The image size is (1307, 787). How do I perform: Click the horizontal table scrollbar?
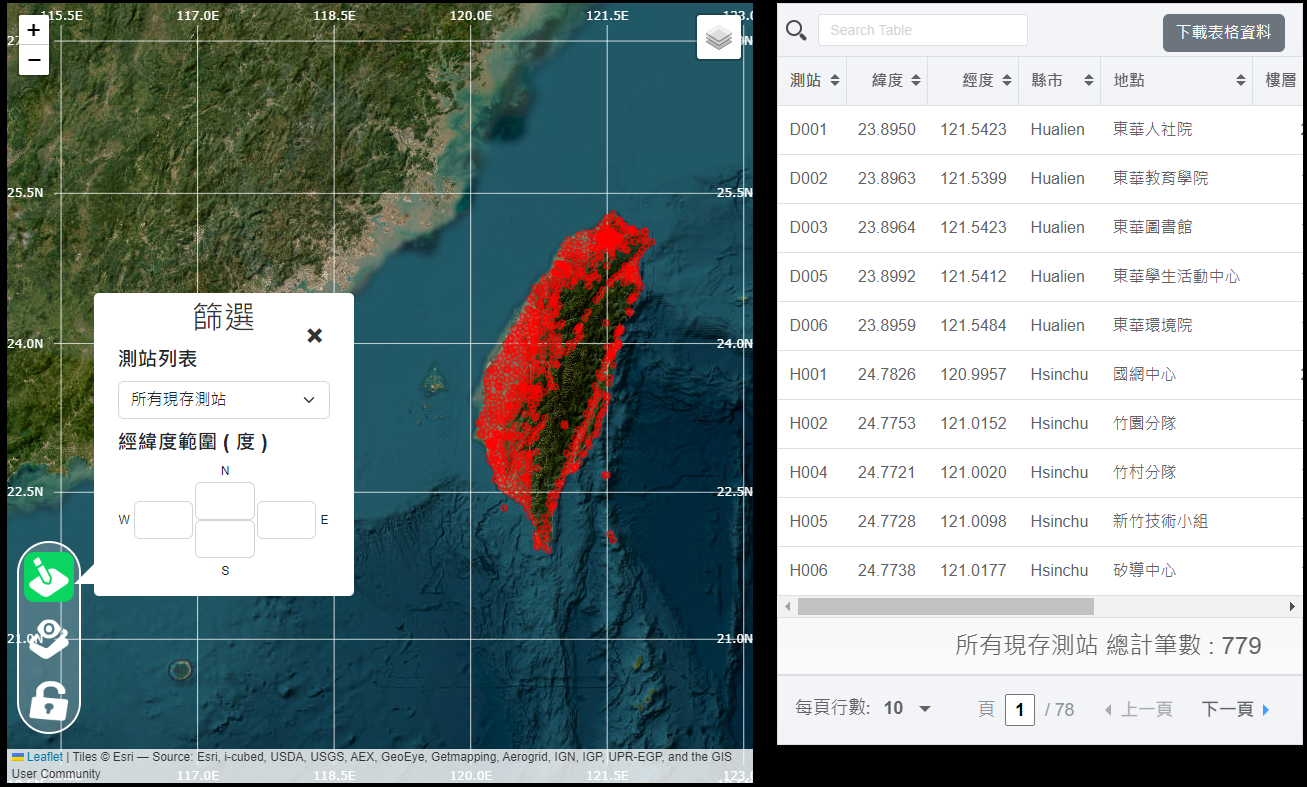tap(945, 606)
